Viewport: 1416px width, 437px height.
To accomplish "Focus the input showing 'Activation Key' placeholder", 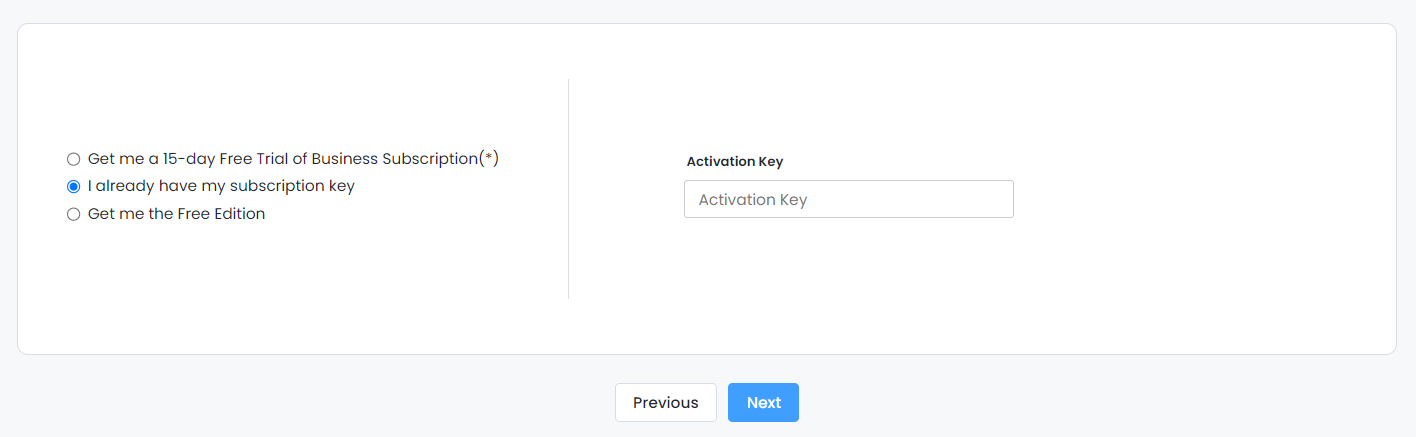I will [848, 199].
